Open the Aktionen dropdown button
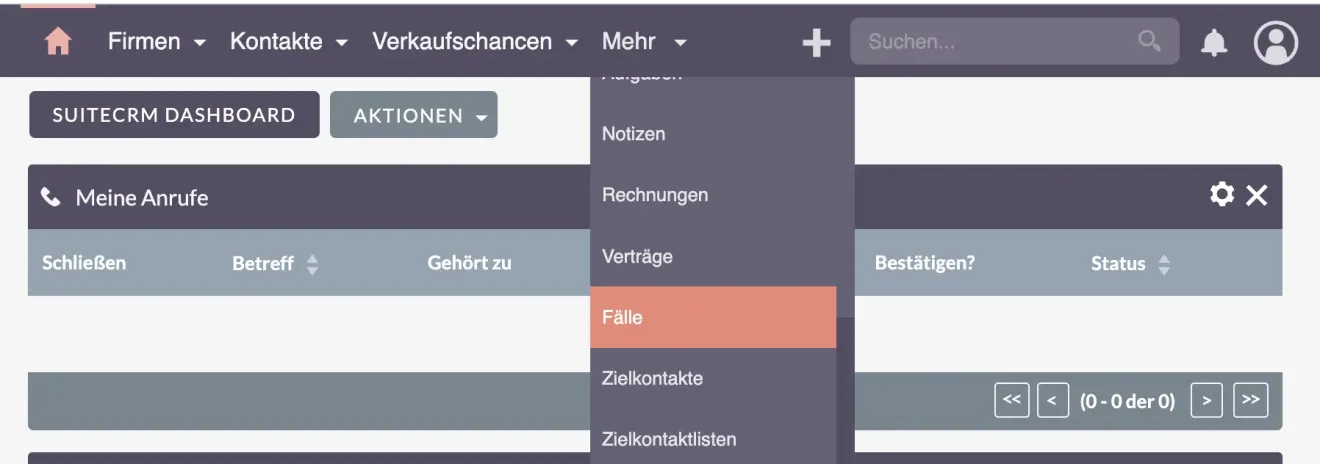This screenshot has width=1320, height=464. coord(413,115)
